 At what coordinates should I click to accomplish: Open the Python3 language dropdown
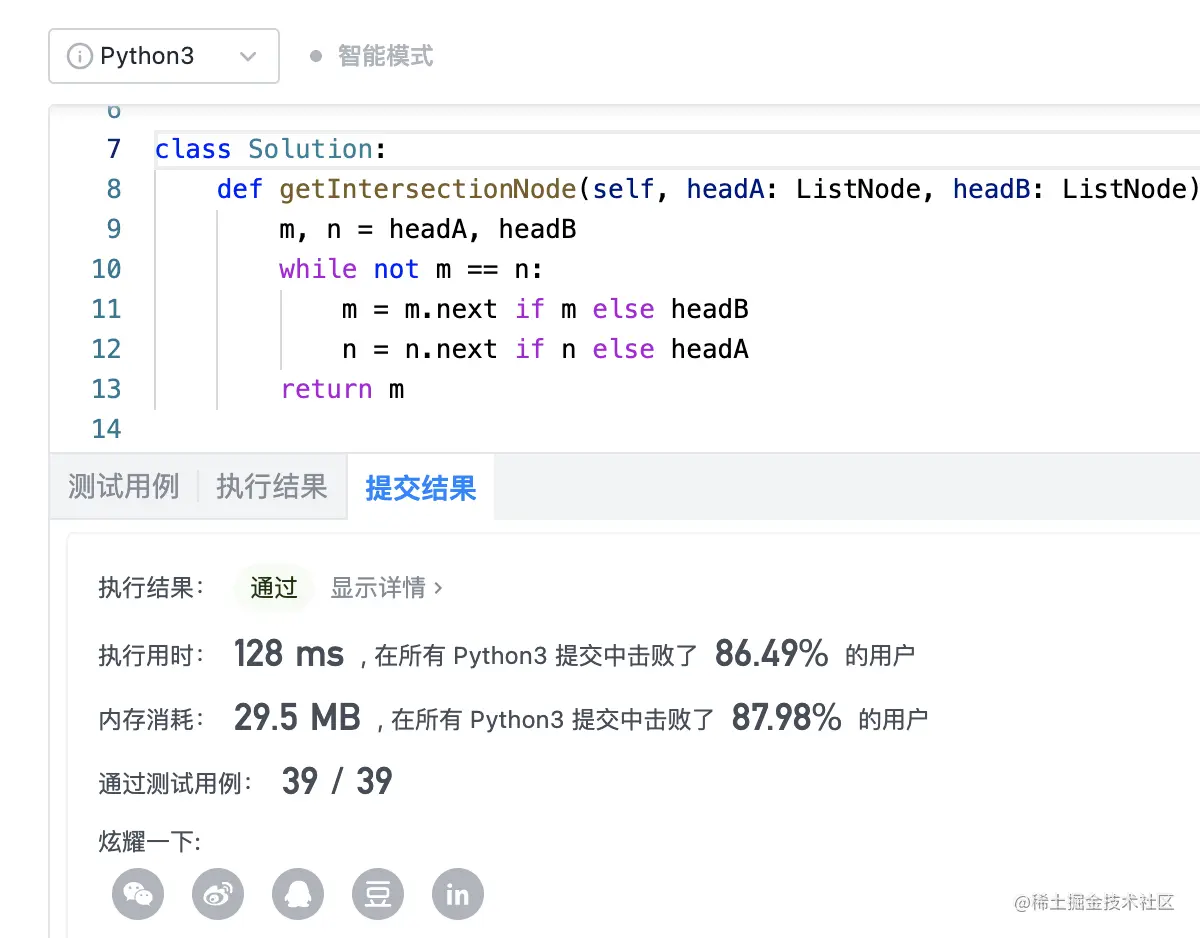[x=164, y=56]
